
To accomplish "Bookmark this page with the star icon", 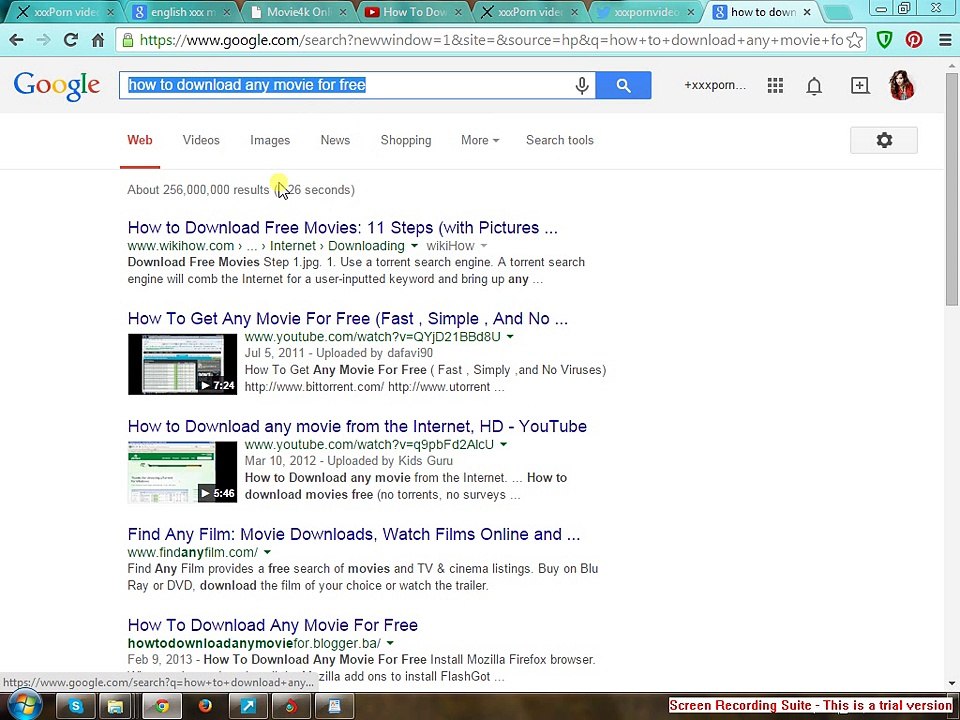I will 855,40.
